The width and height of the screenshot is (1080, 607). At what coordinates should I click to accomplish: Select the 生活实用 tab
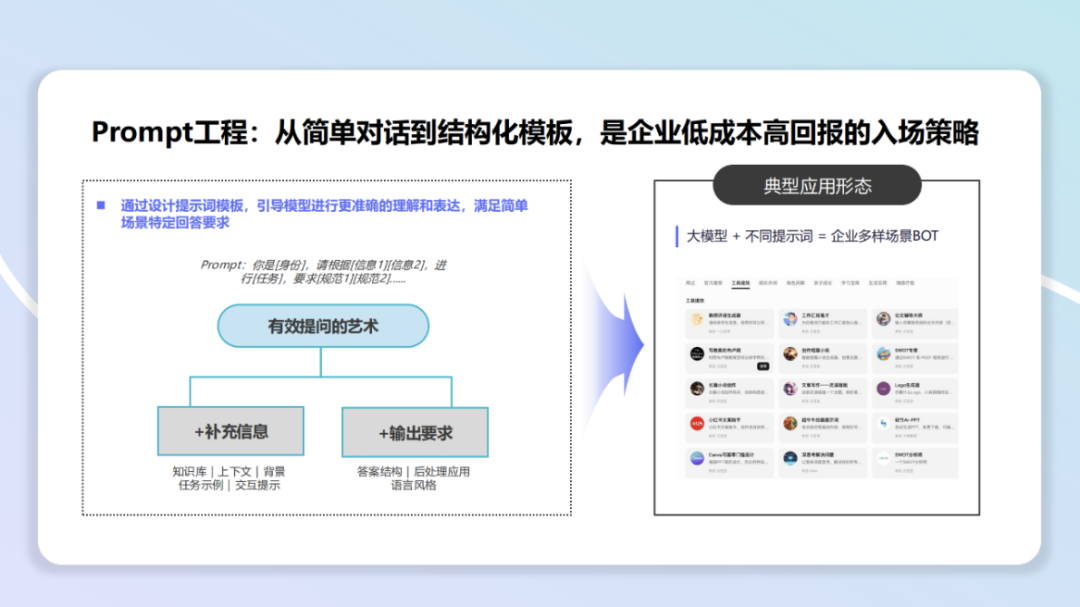[x=878, y=283]
